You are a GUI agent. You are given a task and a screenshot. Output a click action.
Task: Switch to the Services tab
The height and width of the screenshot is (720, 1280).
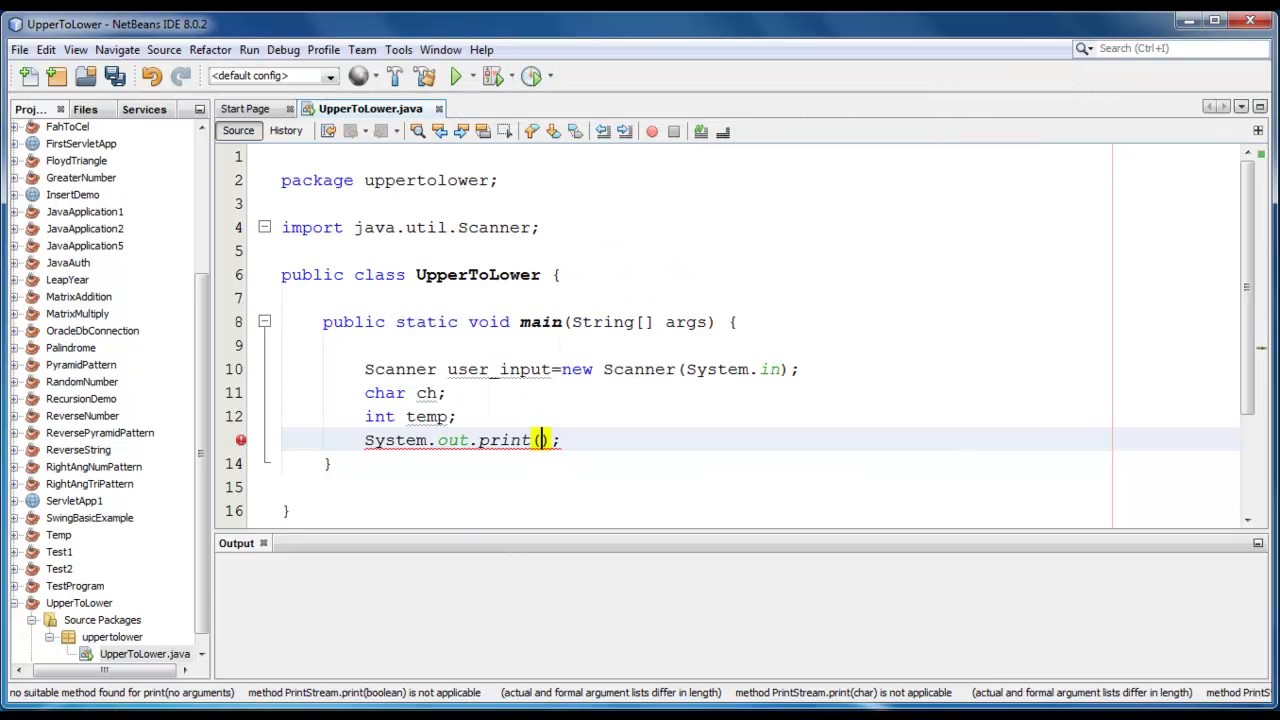(x=144, y=109)
